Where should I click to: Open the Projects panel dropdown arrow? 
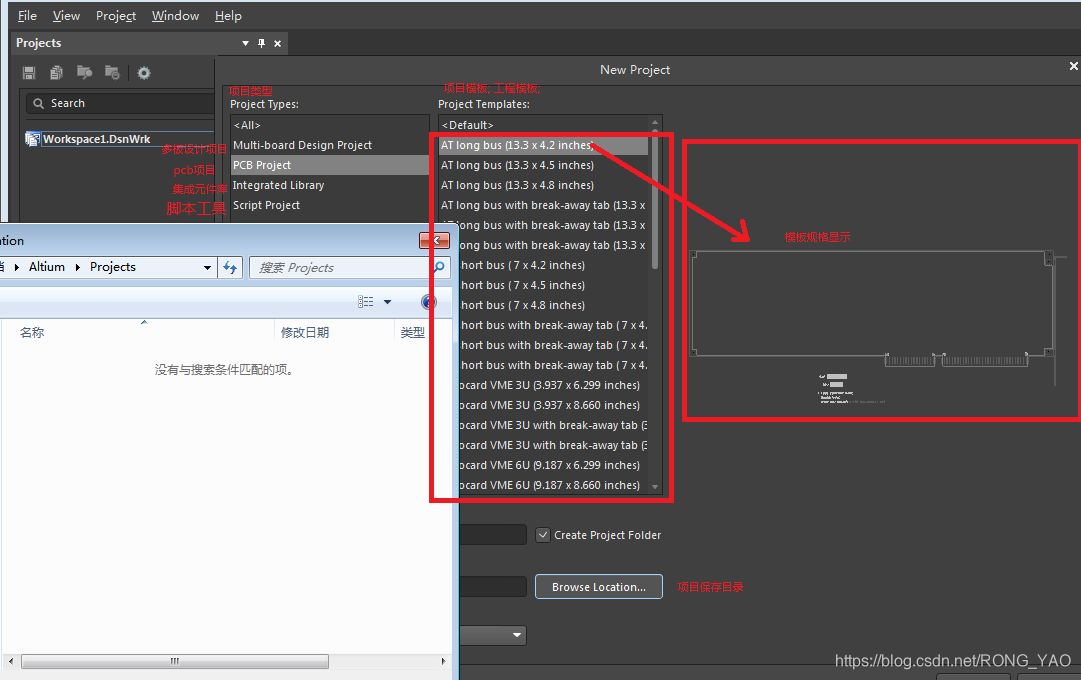246,43
